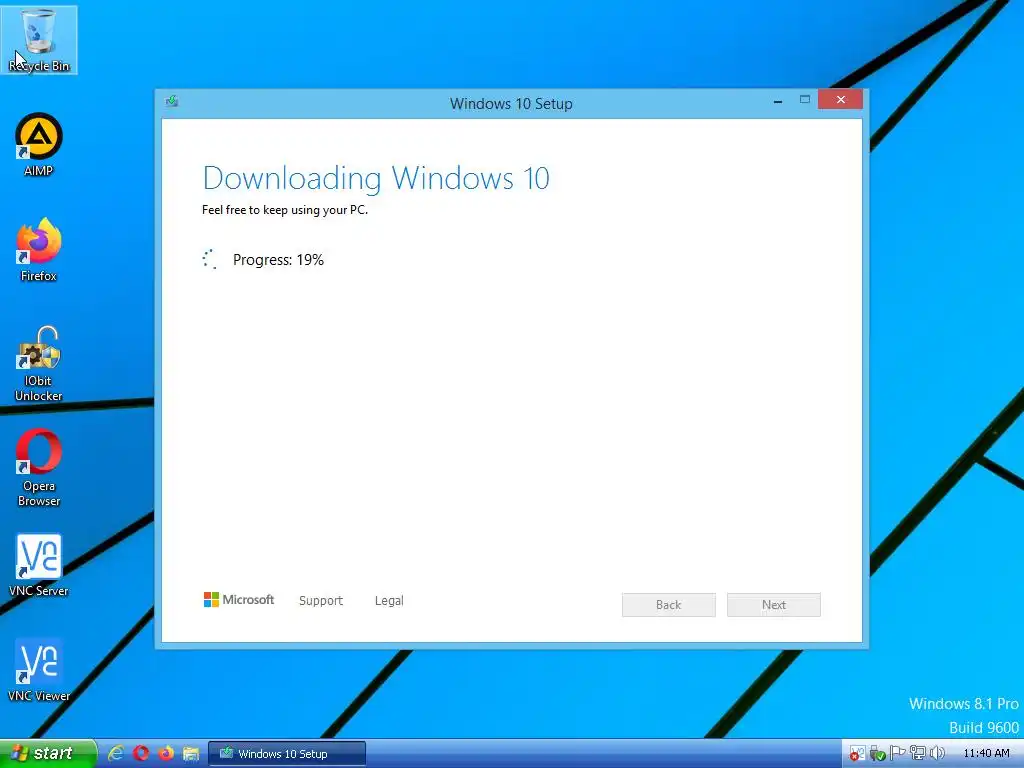Screen dimensions: 1024x768
Task: Click the Windows 10 Setup title bar icon
Action: pos(172,101)
